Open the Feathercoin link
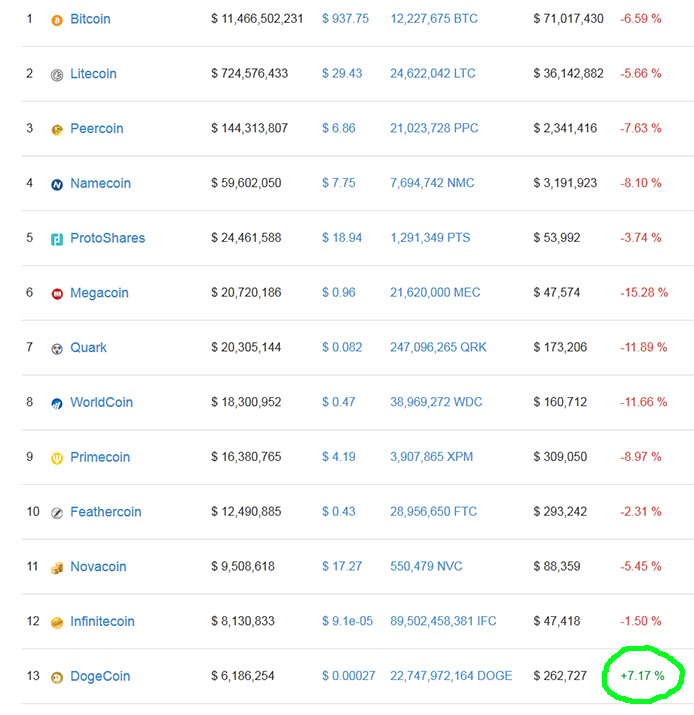 106,512
